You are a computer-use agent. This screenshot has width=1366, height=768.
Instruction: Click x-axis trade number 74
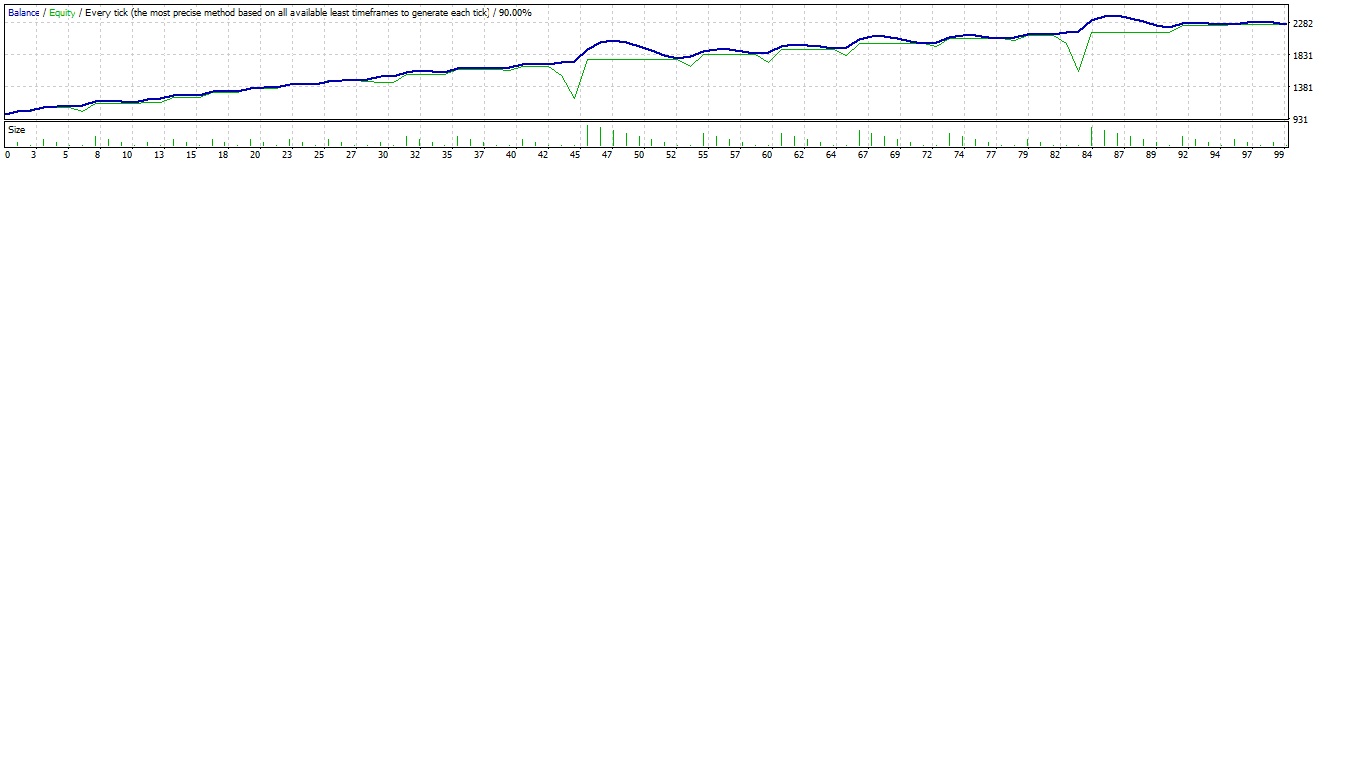click(959, 155)
